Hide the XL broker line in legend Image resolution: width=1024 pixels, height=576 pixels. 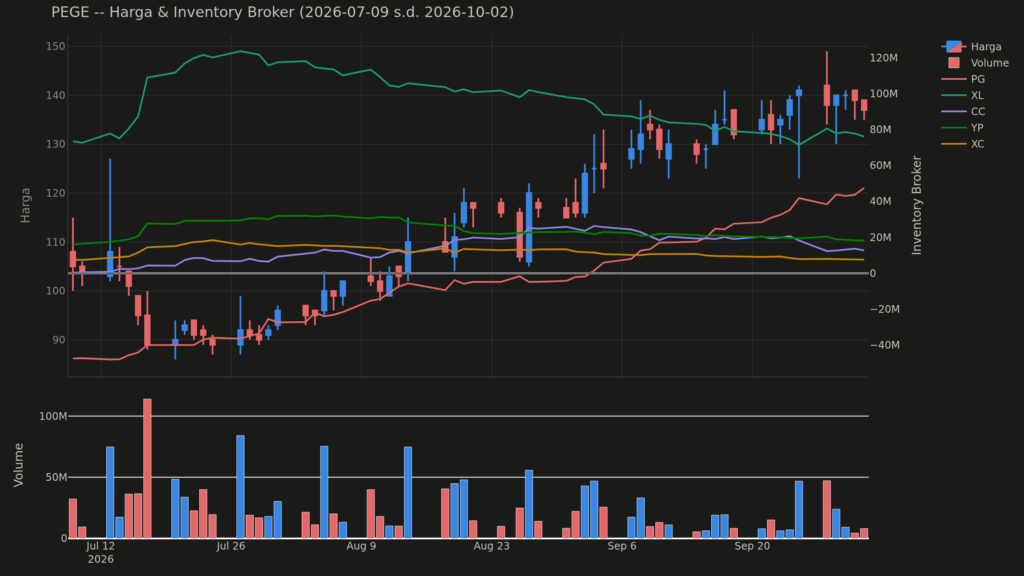[x=963, y=95]
